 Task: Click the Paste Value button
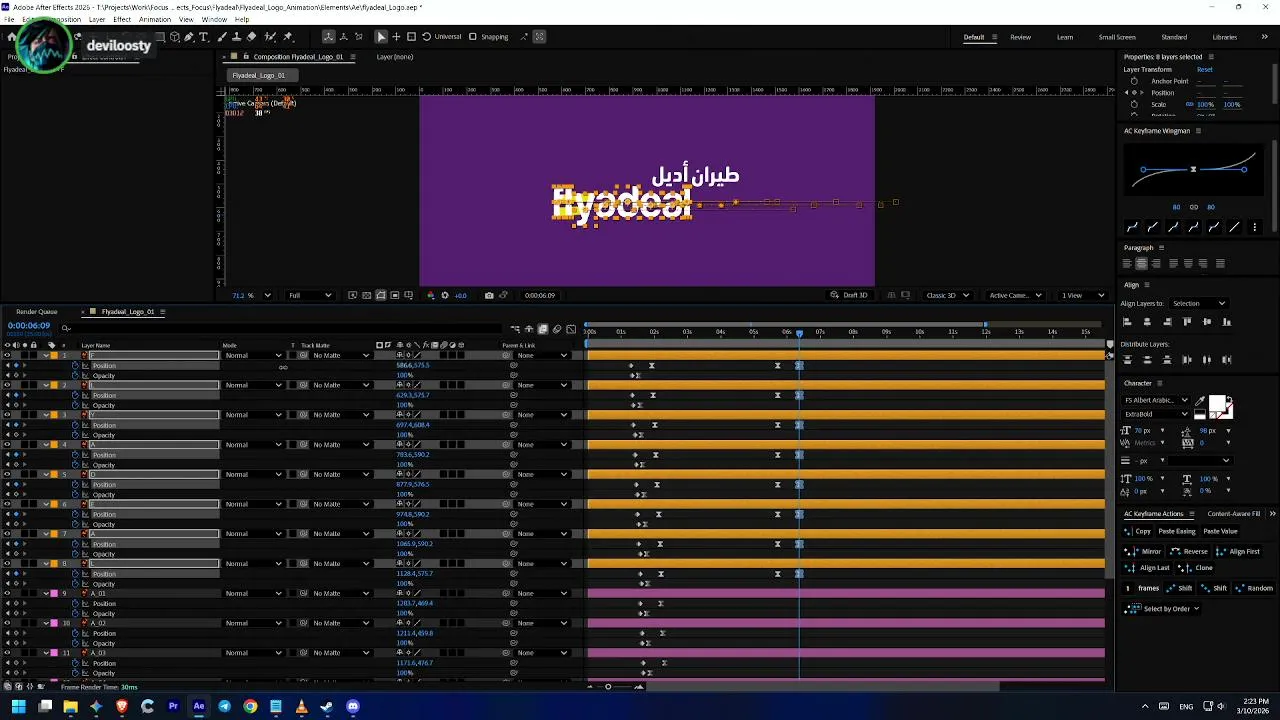pyautogui.click(x=1220, y=531)
